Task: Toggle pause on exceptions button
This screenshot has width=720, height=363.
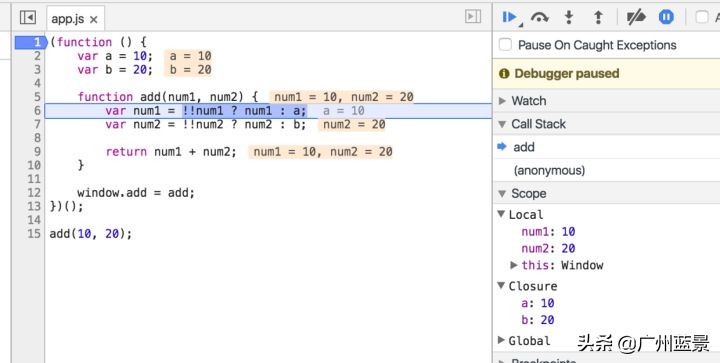Action: (666, 17)
